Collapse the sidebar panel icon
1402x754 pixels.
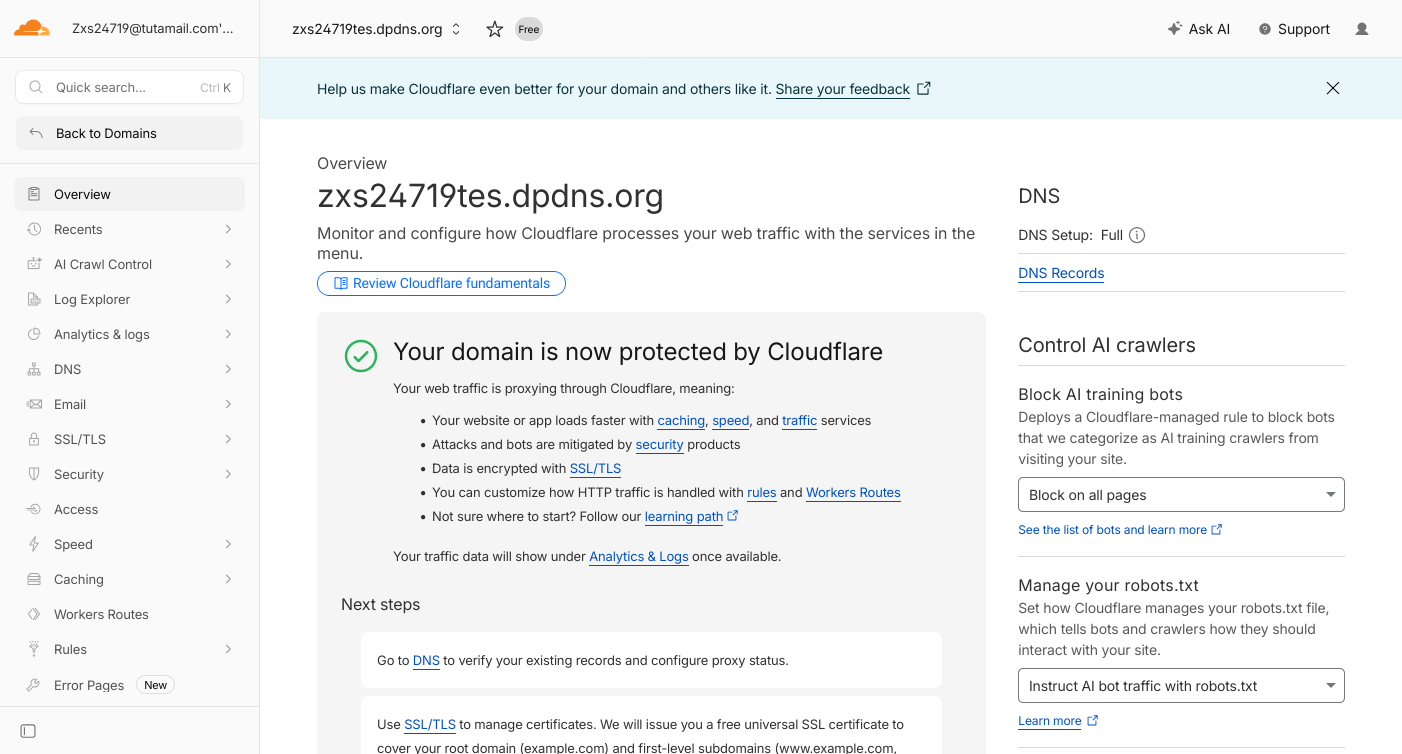click(x=28, y=731)
